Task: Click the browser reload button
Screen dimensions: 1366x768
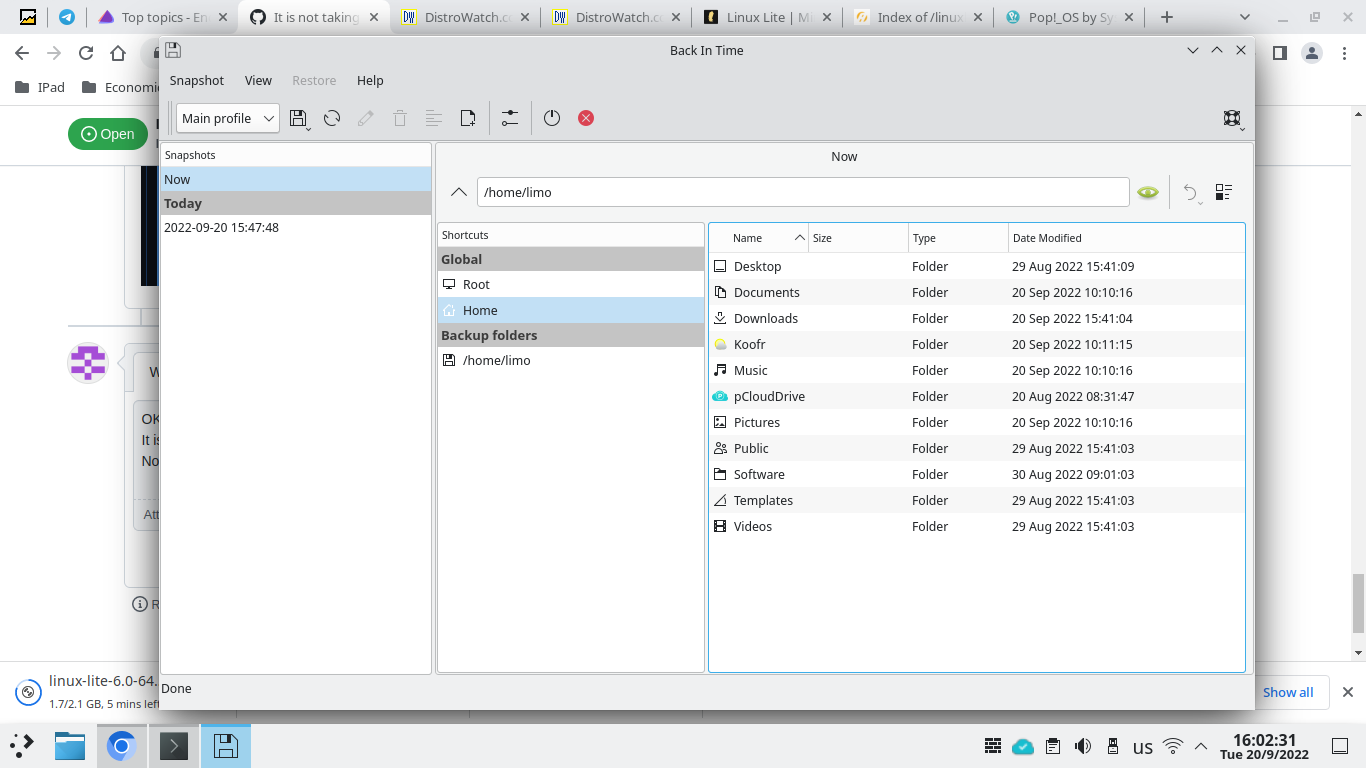Action: tap(86, 54)
